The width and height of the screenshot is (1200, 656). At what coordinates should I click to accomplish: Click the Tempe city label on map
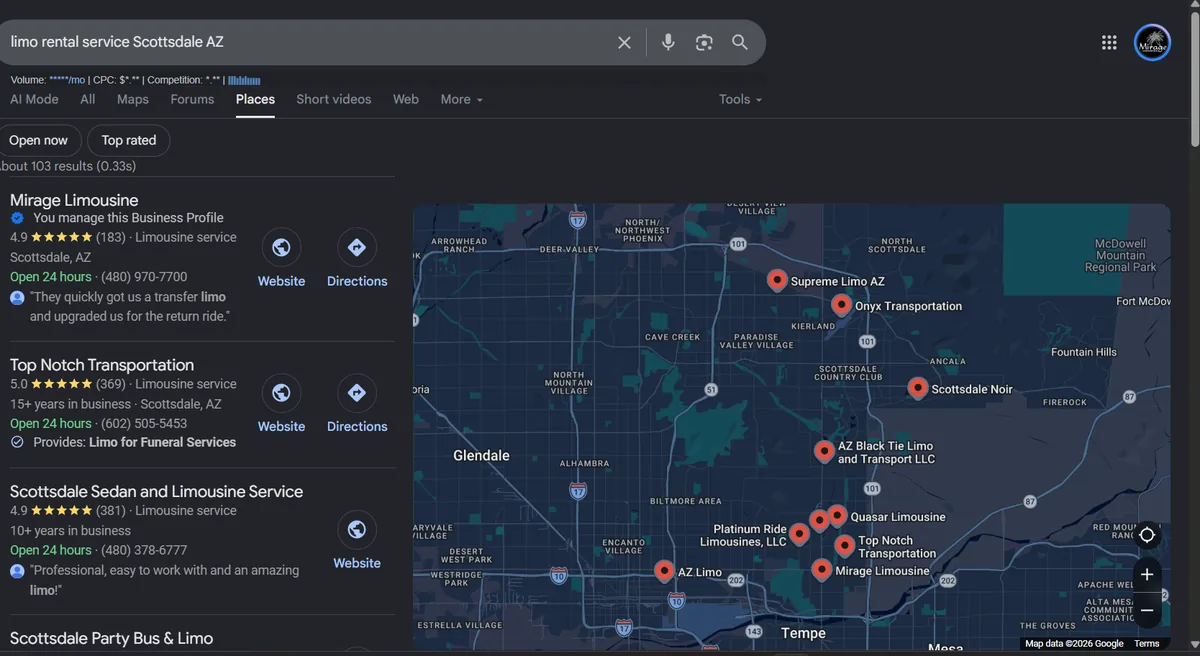(x=803, y=633)
